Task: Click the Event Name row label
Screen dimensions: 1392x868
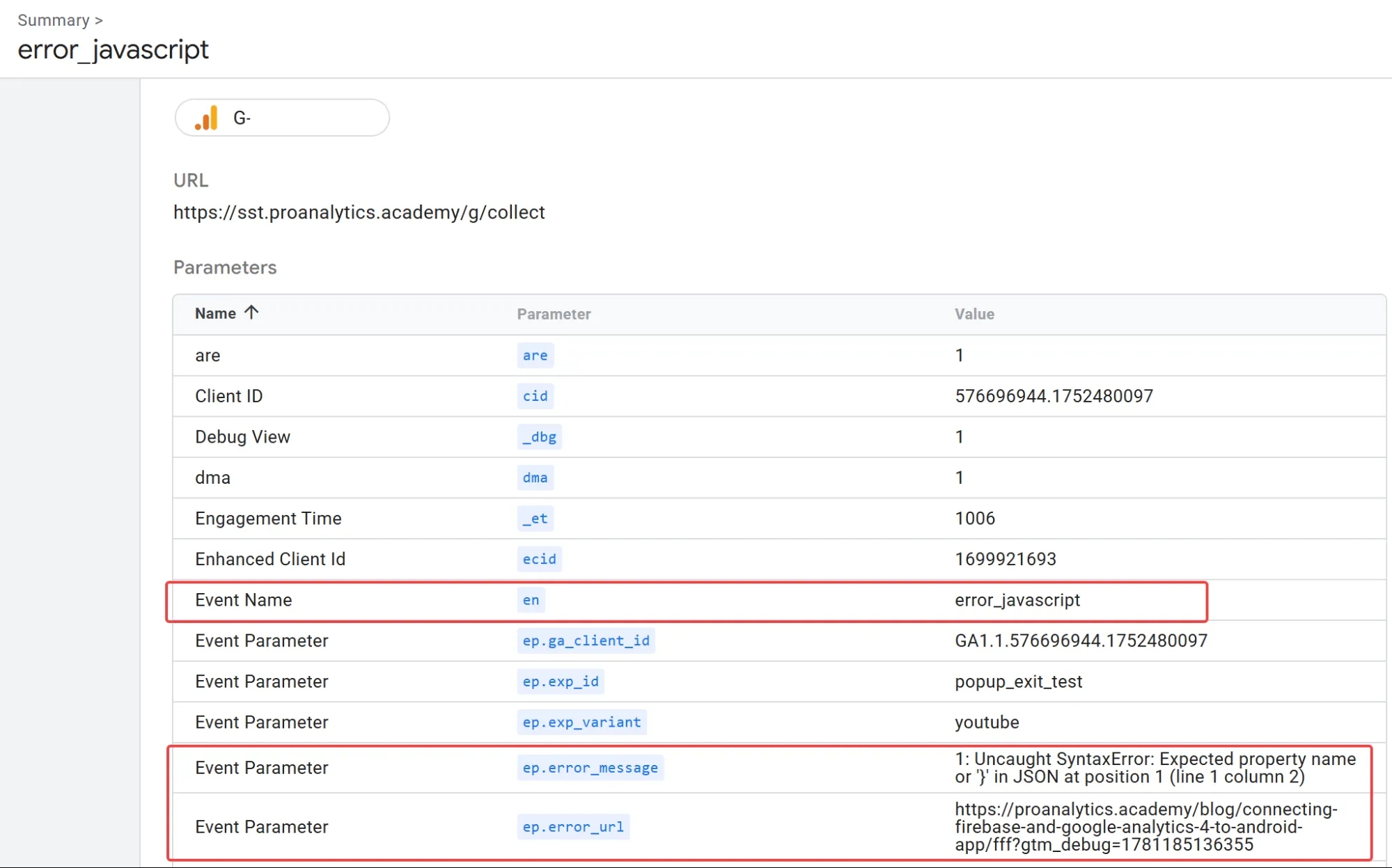Action: click(243, 600)
